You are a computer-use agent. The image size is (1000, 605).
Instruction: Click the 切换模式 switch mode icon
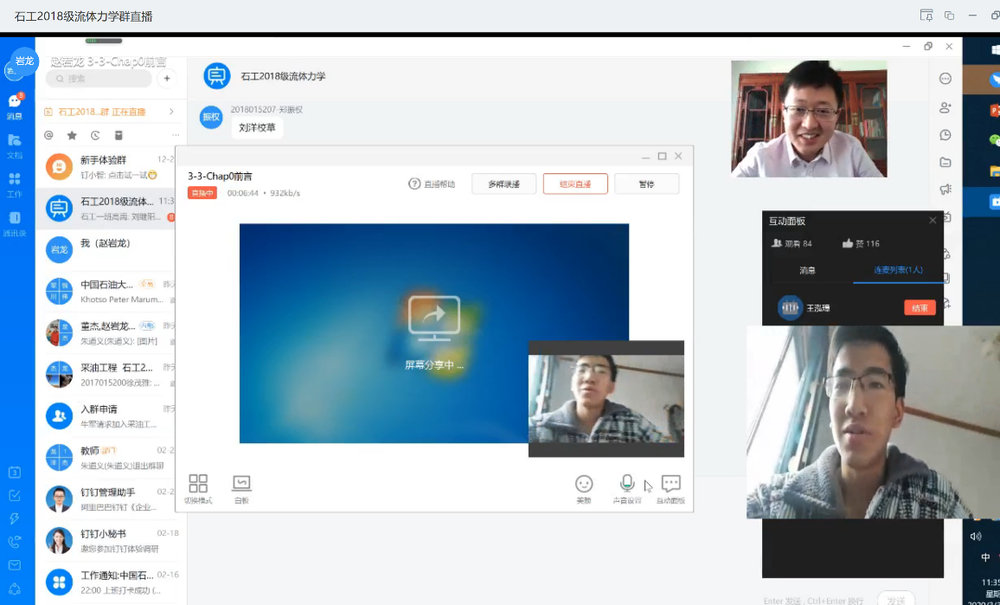tap(198, 487)
